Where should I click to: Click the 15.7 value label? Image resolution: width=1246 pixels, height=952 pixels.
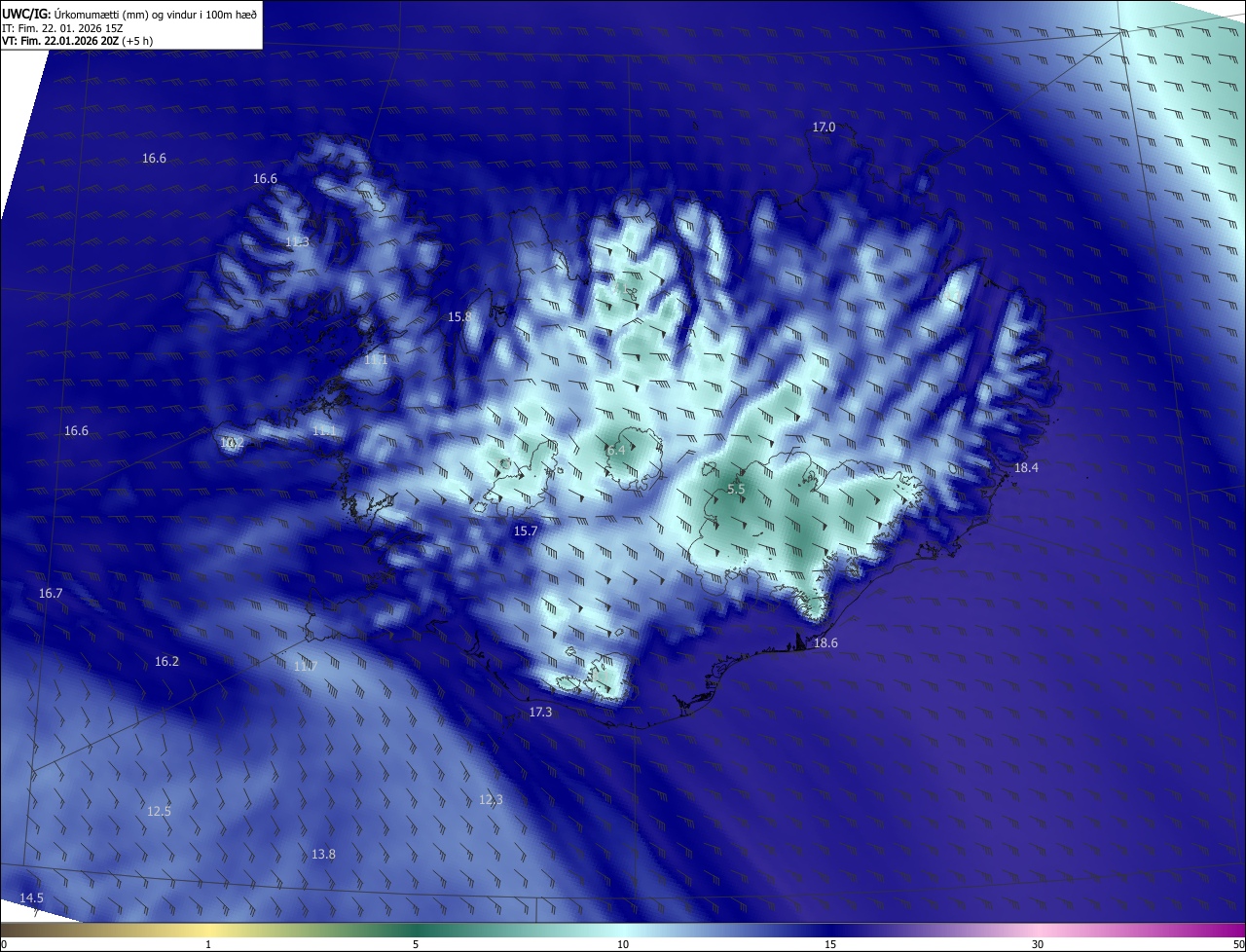(x=526, y=531)
